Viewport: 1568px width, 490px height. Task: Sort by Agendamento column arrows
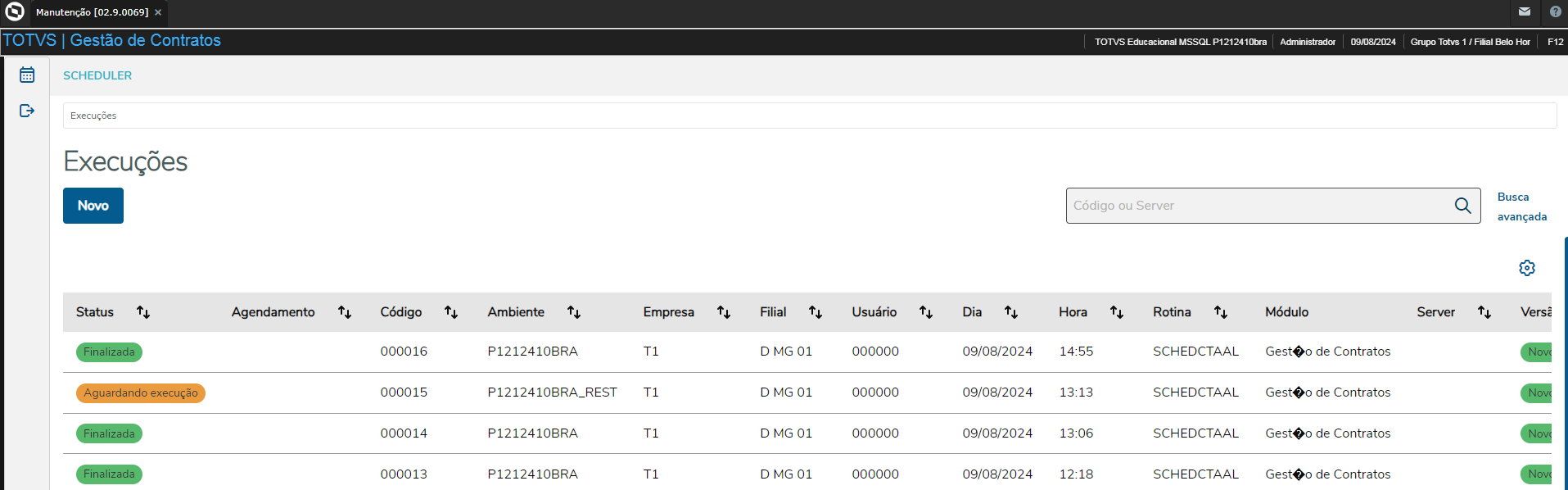point(345,312)
